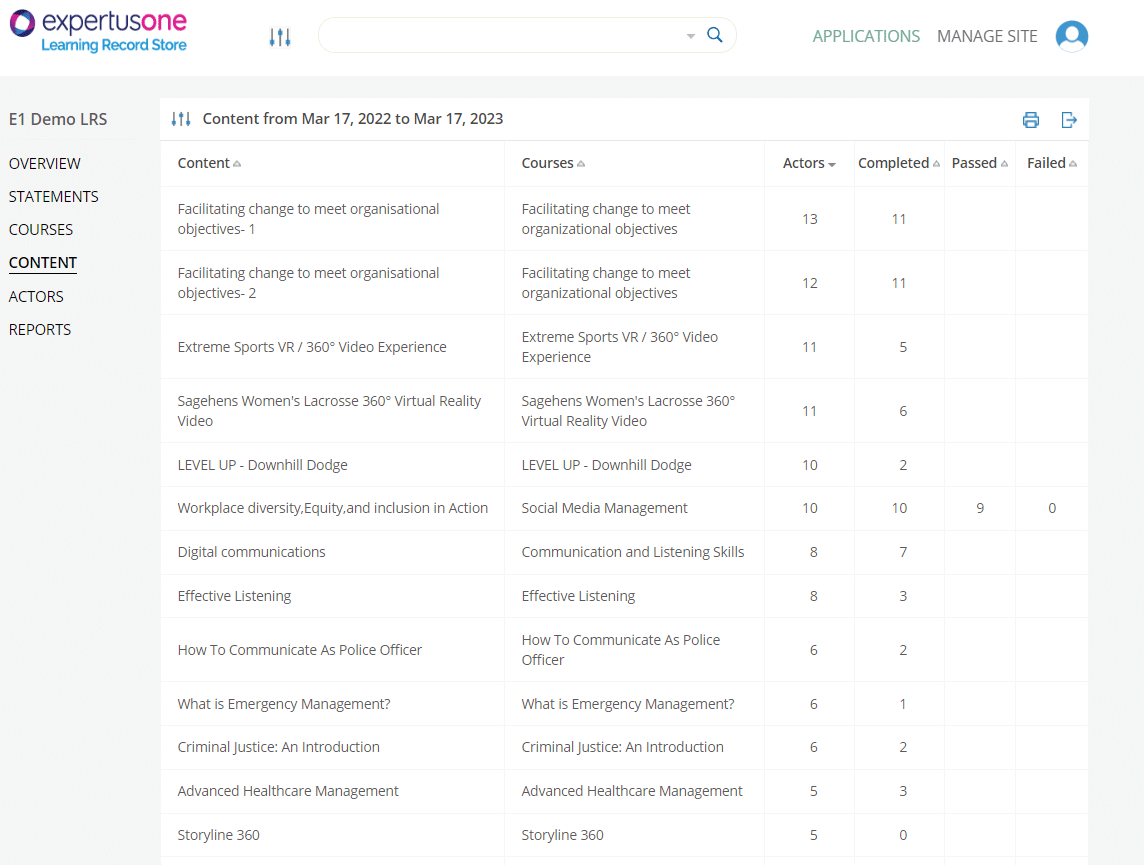Go to STATEMENTS in sidebar
Viewport: 1144px width, 865px height.
pyautogui.click(x=53, y=196)
